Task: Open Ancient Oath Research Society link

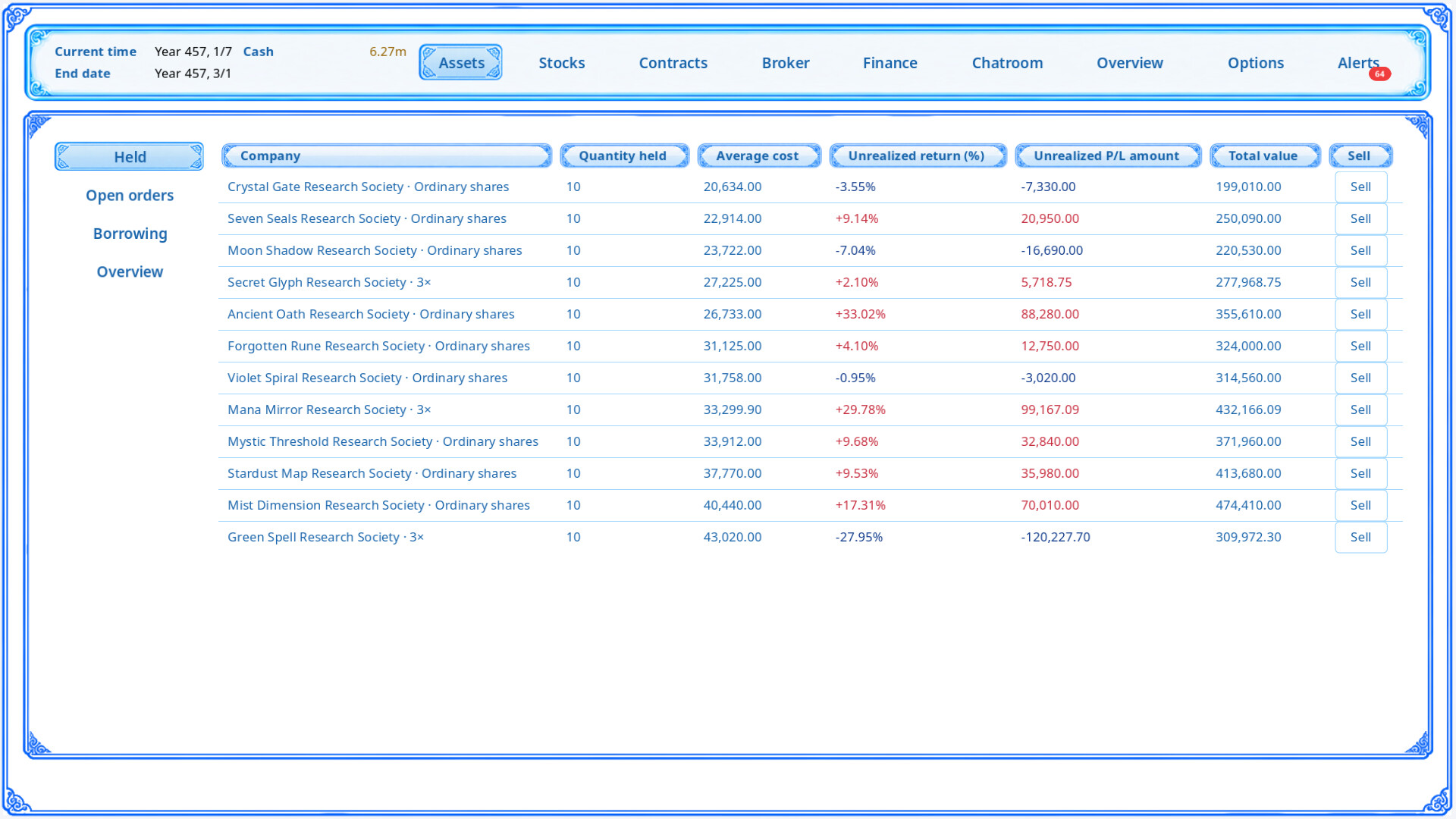Action: click(371, 314)
